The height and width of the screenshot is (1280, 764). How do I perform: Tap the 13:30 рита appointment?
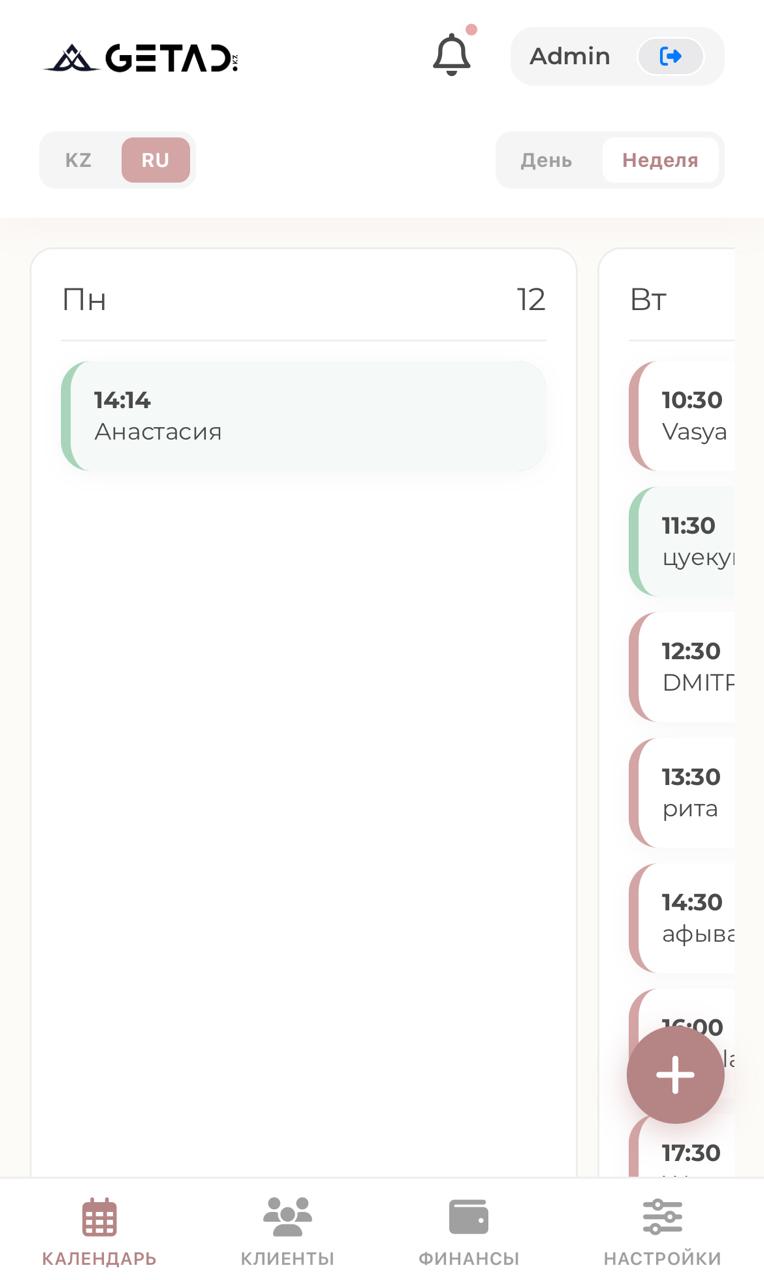coord(685,792)
